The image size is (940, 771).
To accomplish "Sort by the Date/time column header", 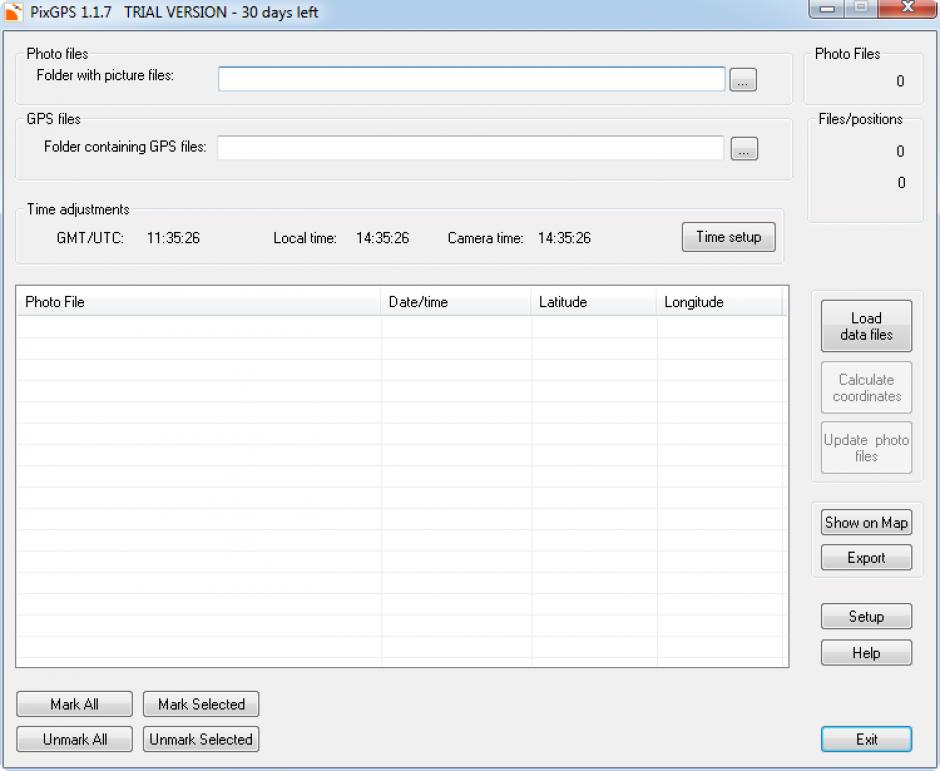I will click(x=456, y=302).
